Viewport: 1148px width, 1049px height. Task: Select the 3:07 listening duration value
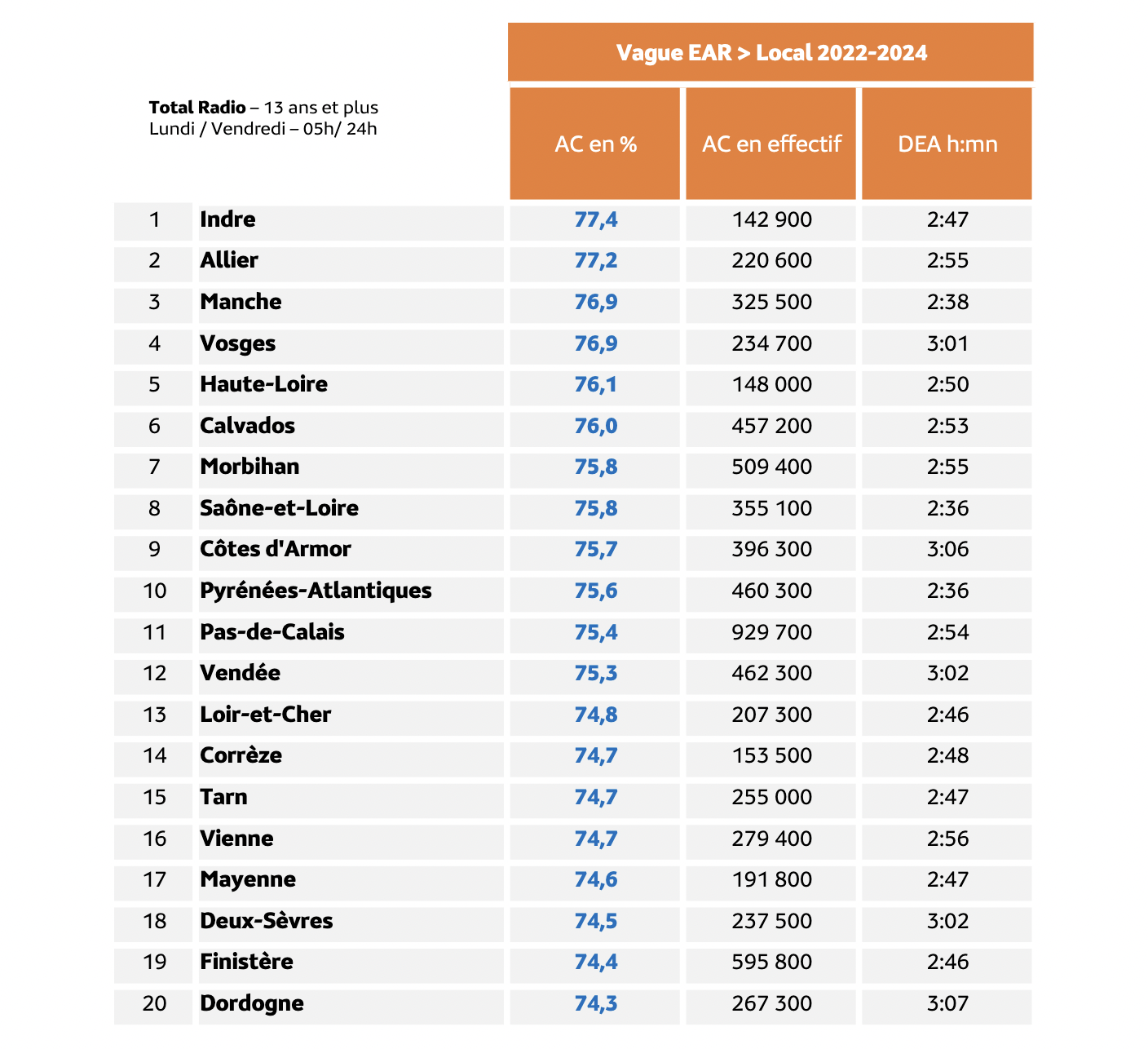pos(947,1003)
